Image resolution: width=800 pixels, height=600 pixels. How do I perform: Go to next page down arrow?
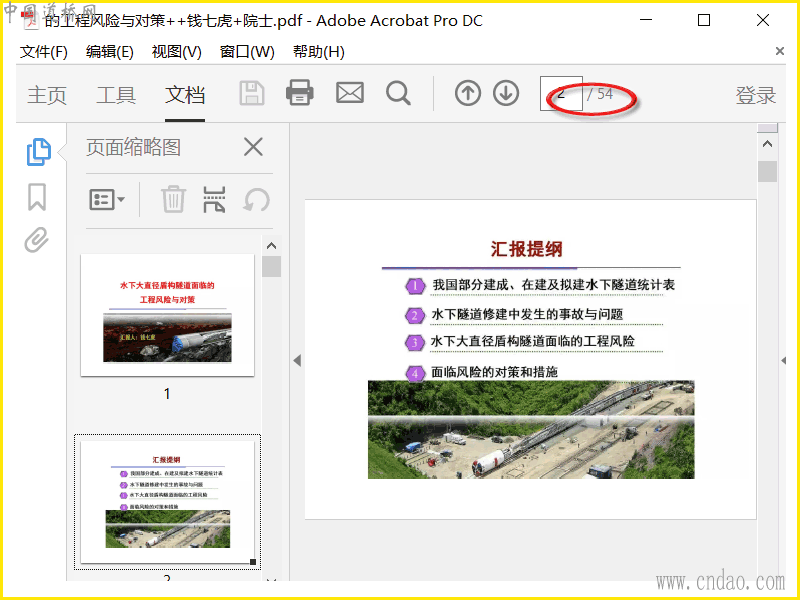tap(506, 93)
